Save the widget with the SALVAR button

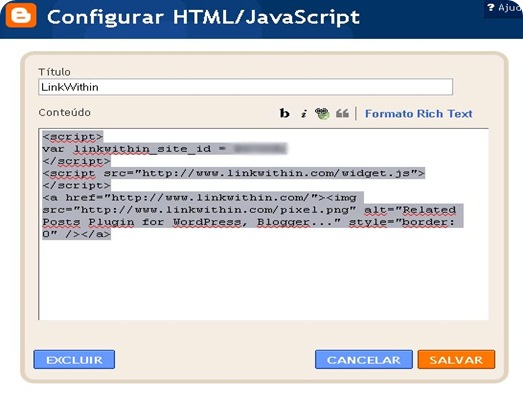point(456,360)
